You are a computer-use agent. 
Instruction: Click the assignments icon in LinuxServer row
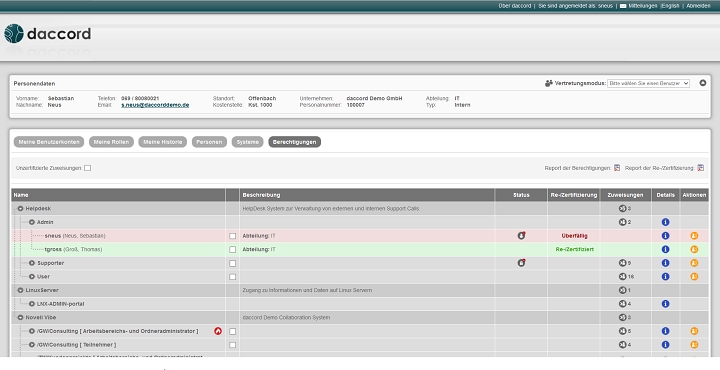(622, 290)
